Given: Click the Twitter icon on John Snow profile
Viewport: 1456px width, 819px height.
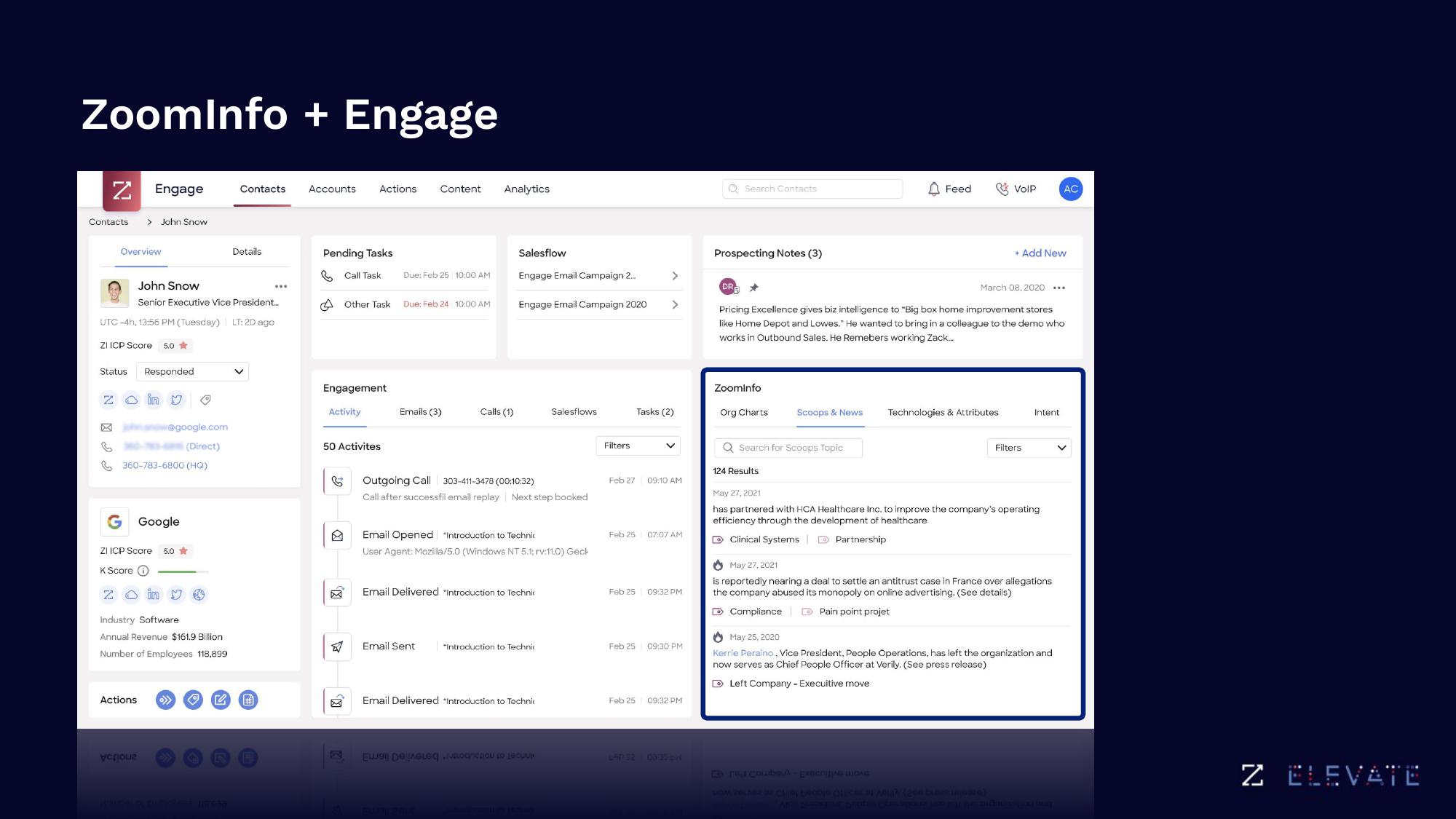Looking at the screenshot, I should pos(176,400).
